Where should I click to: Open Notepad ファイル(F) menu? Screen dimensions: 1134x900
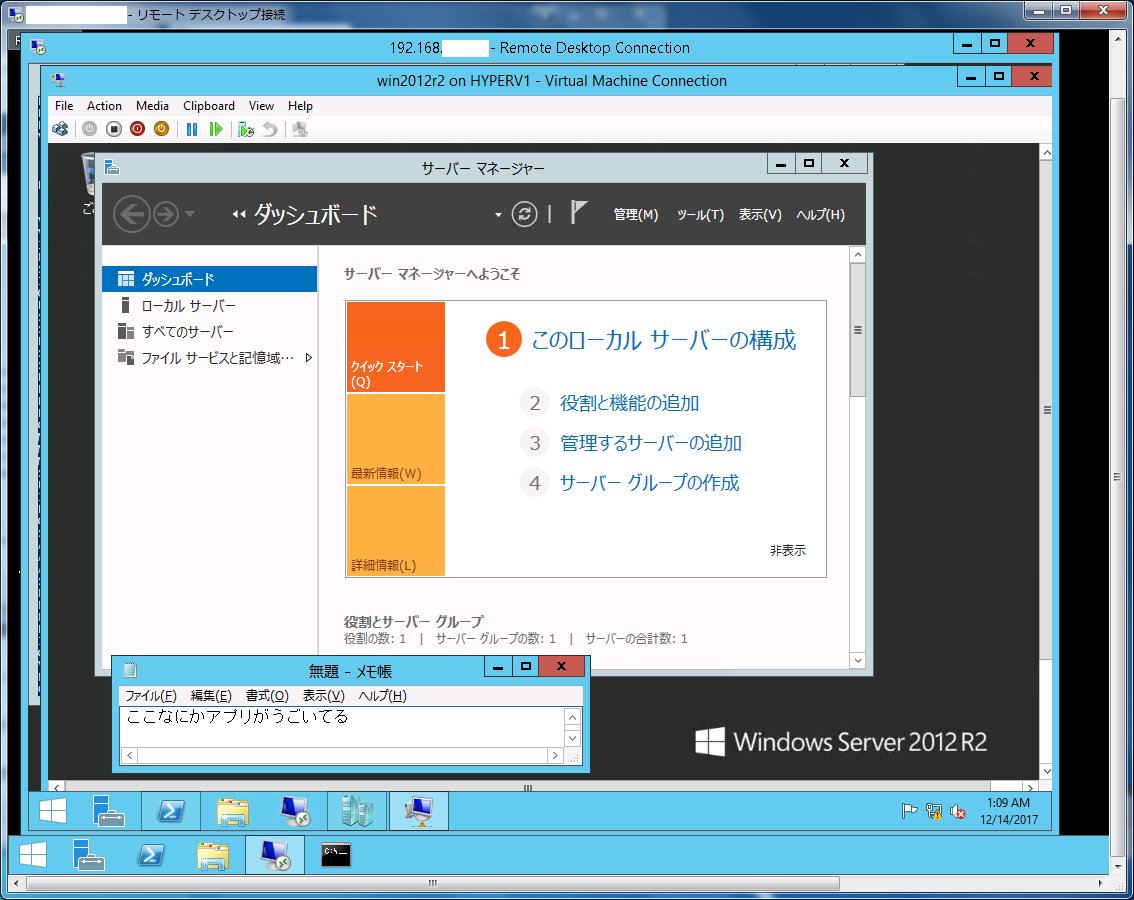(150, 695)
